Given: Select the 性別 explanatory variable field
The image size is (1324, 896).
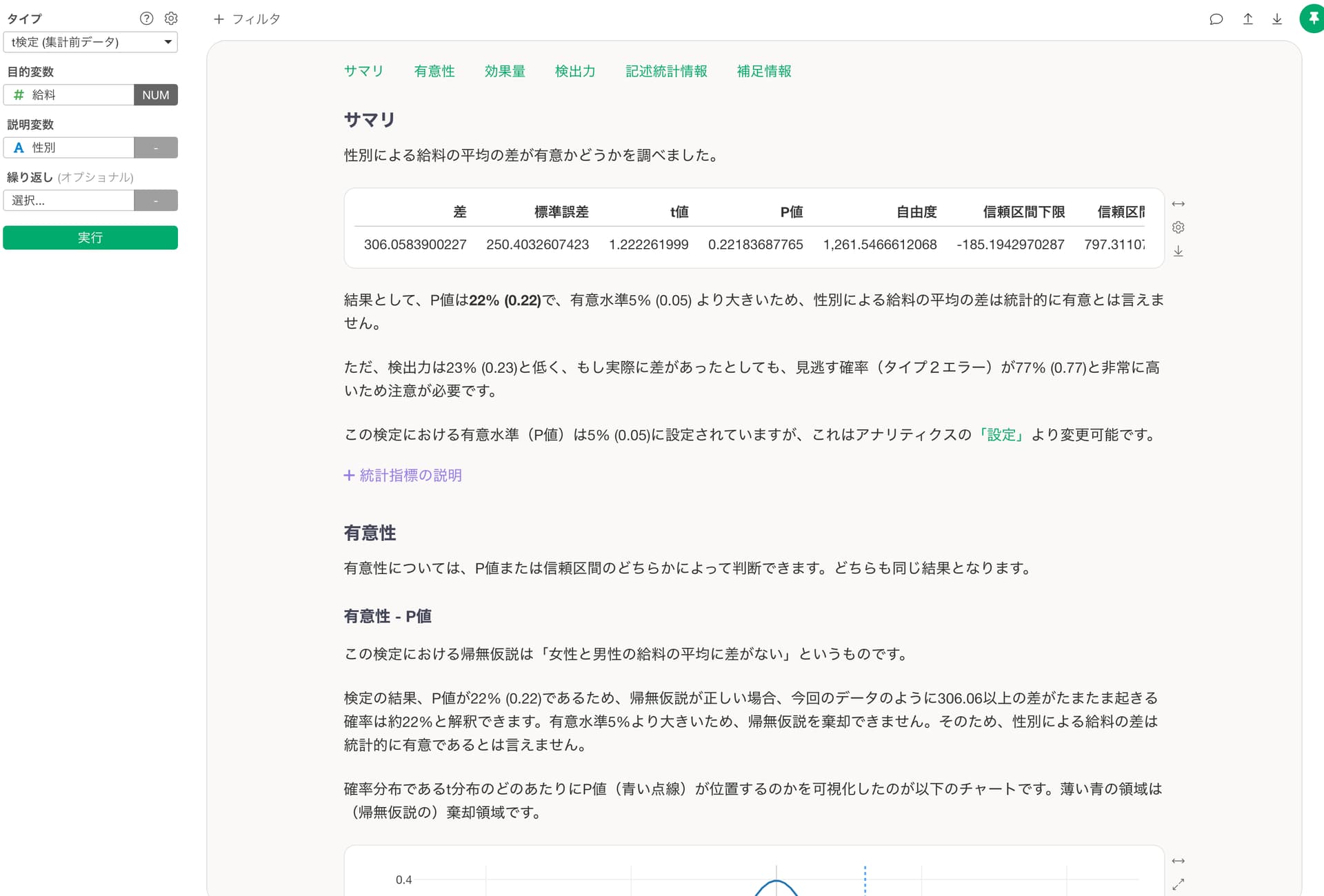Looking at the screenshot, I should pos(68,147).
